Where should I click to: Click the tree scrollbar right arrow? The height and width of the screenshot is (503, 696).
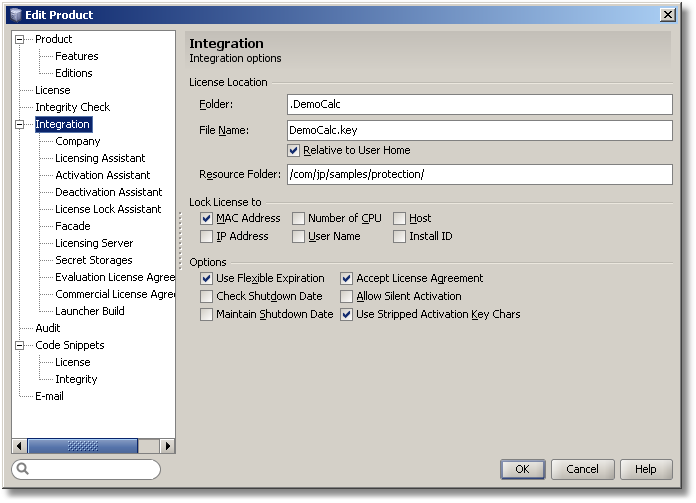pos(168,446)
